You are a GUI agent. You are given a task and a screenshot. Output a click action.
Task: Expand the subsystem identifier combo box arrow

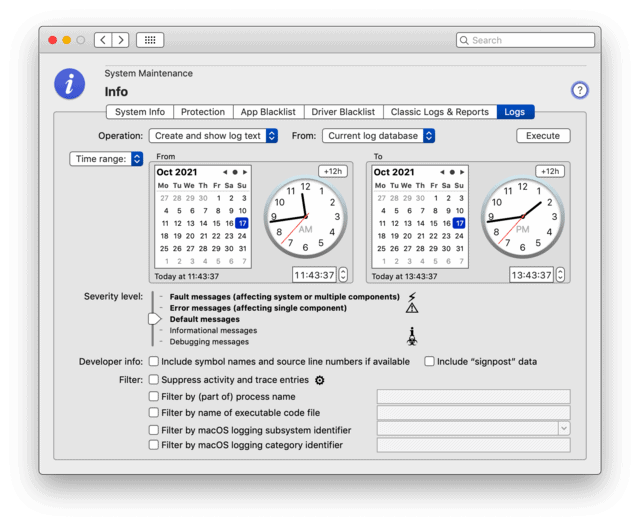(x=564, y=428)
